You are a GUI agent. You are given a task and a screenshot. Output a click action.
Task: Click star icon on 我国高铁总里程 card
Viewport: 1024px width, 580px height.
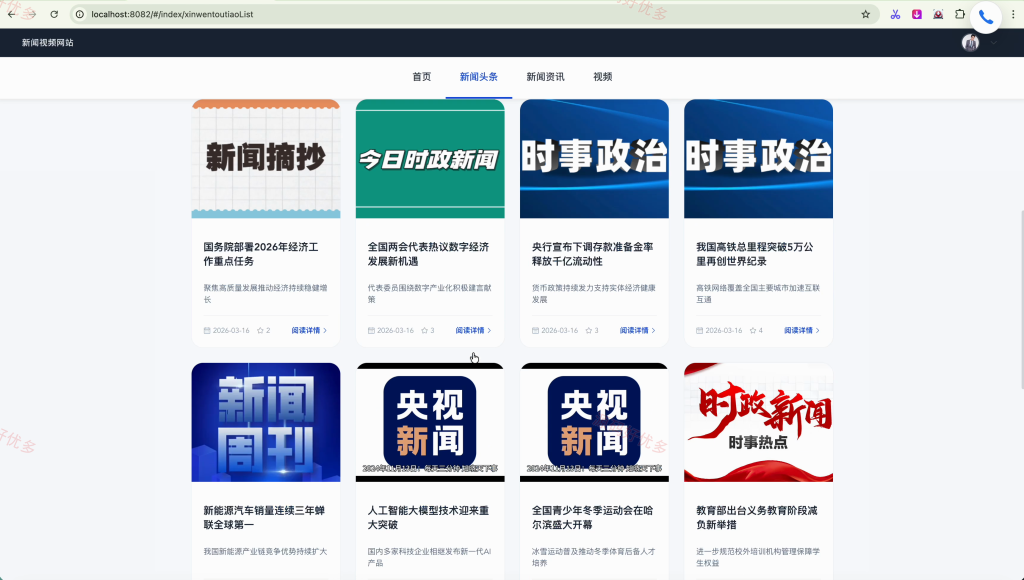pyautogui.click(x=753, y=330)
